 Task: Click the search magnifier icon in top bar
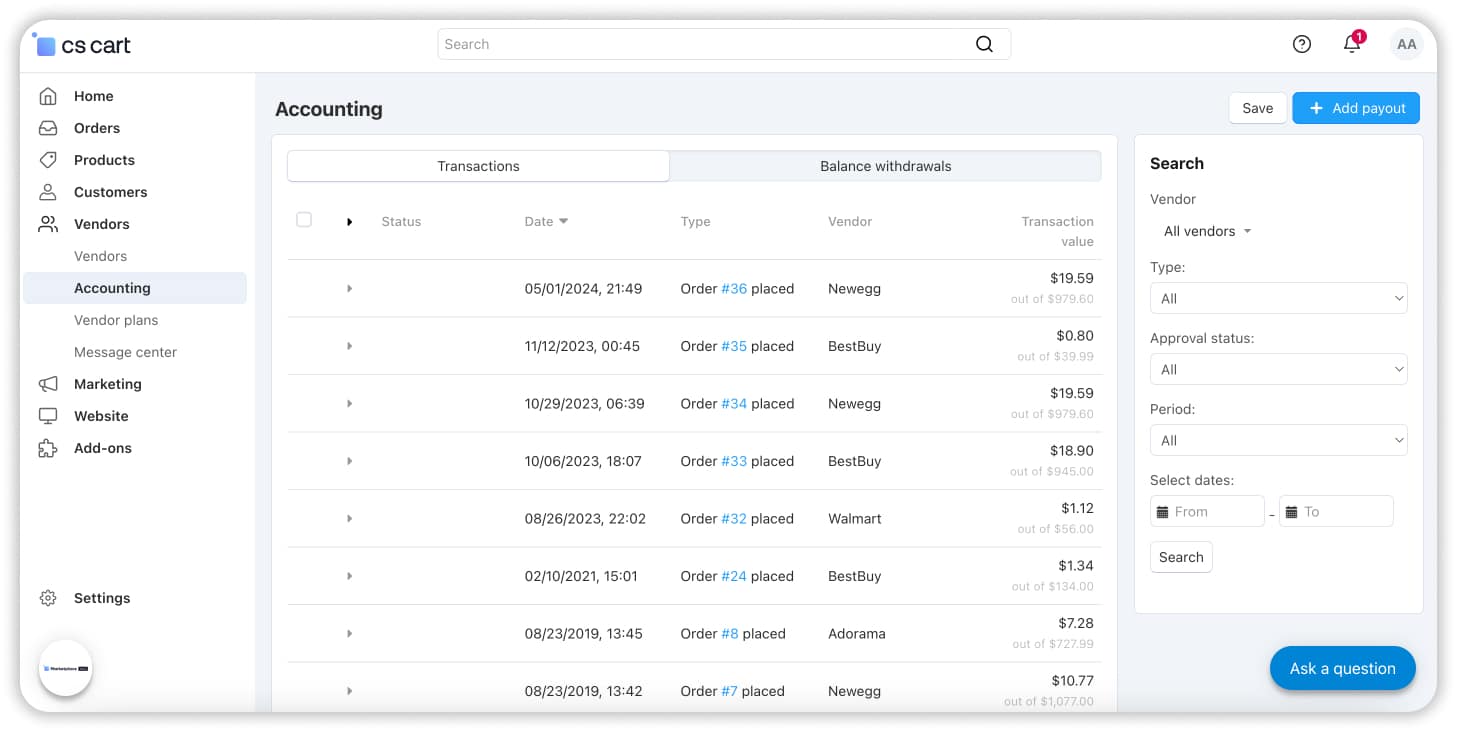click(x=984, y=44)
